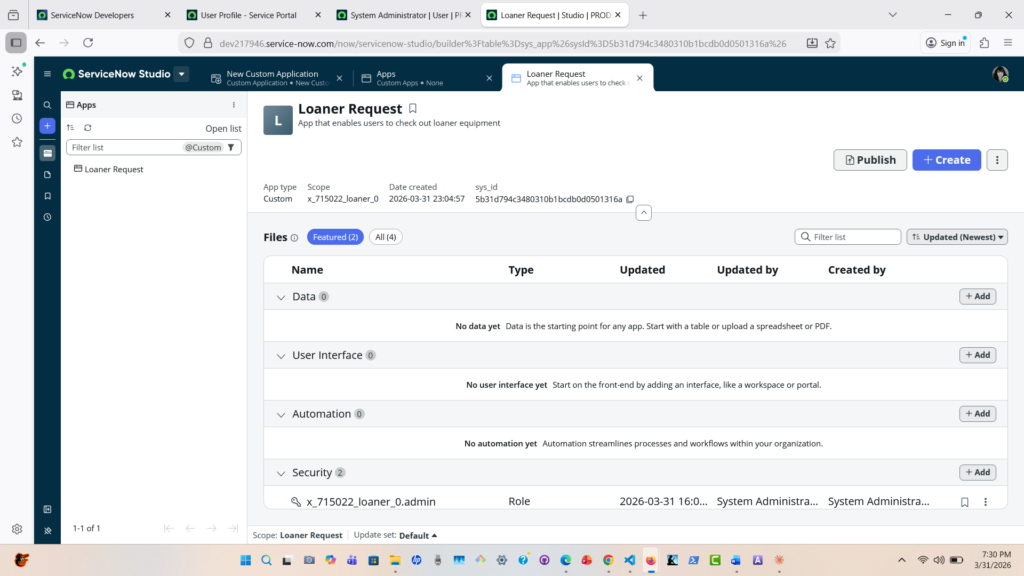Click the blue plus icon in sidebar
This screenshot has height=576, width=1024.
pos(47,126)
